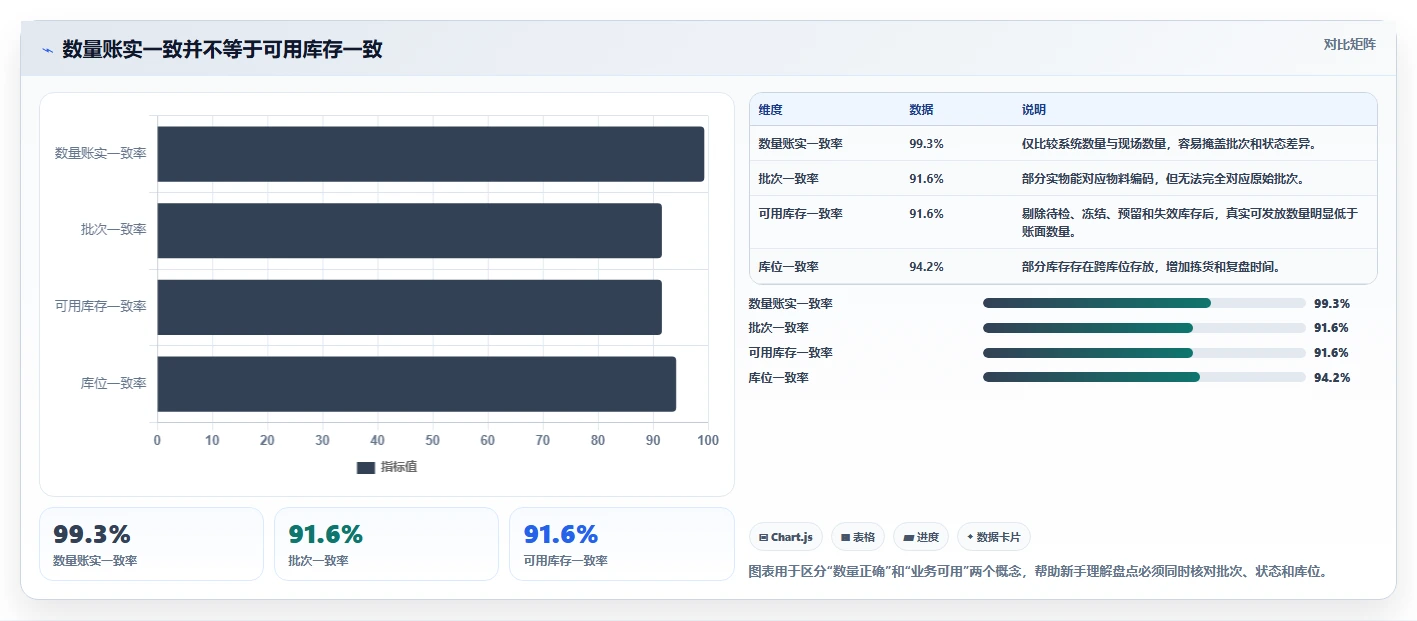This screenshot has height=621, width=1417.
Task: Click the description starting 剔除待检、冻结
Action: click(1190, 223)
